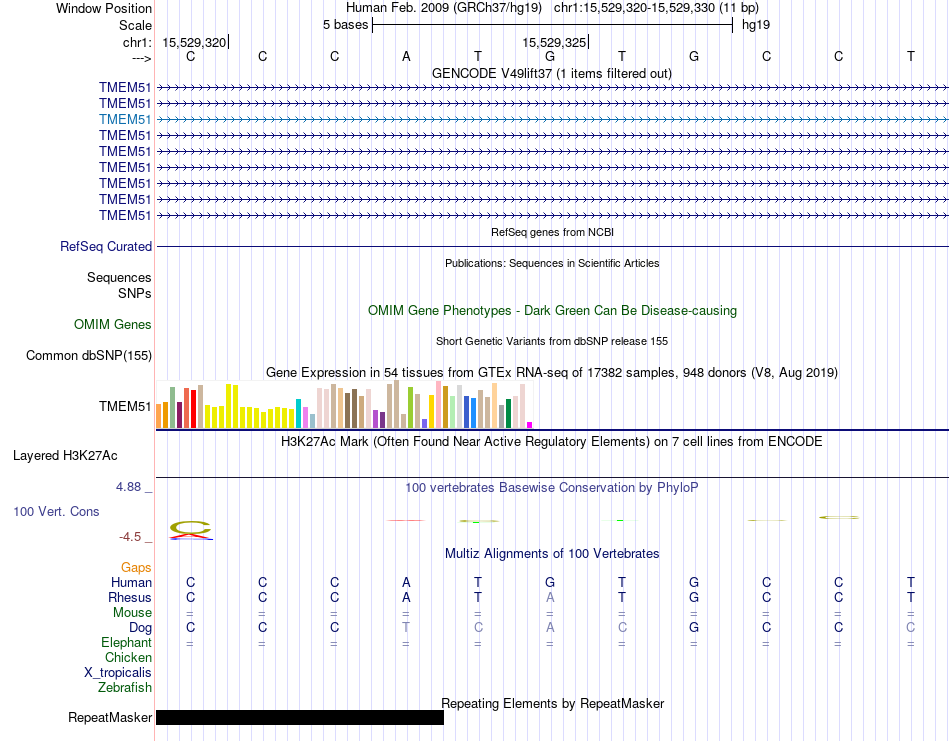
Task: Click the ---> strand direction arrow
Action: point(141,58)
